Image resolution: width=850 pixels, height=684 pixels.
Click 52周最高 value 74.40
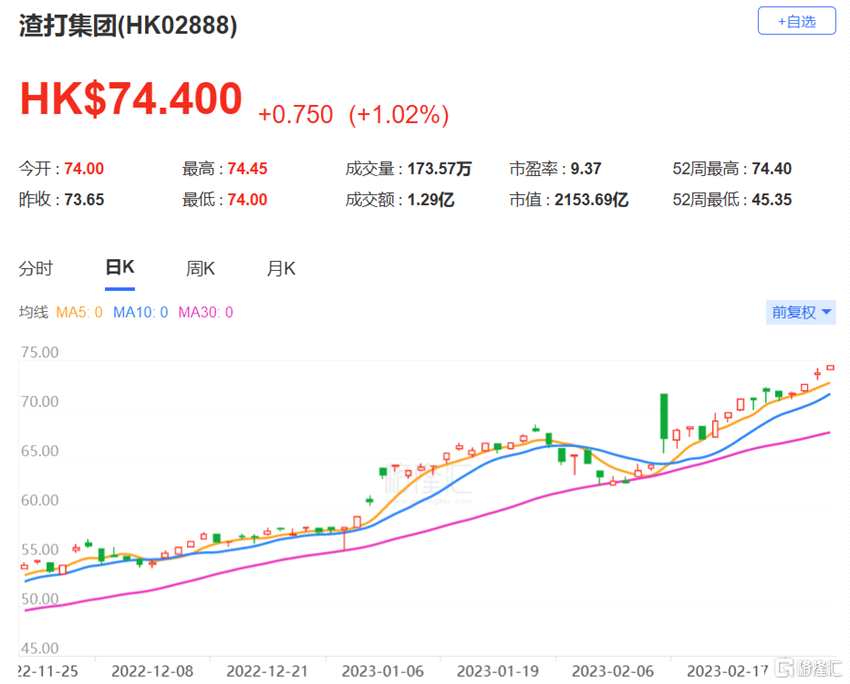tap(772, 169)
